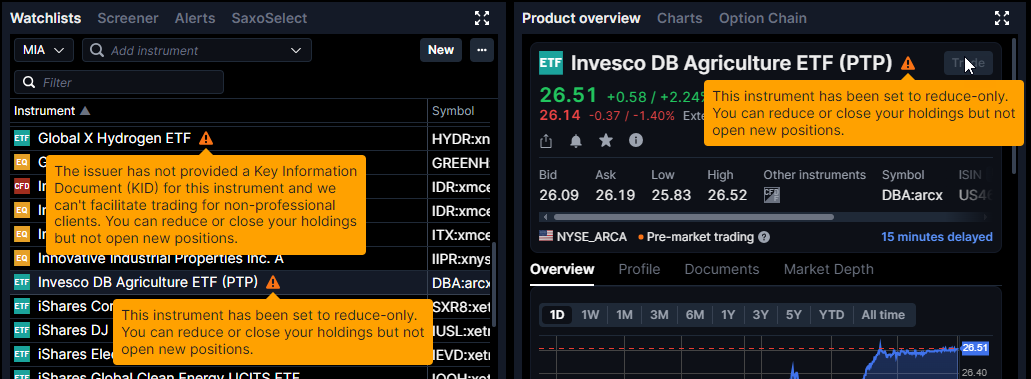1031x379 pixels.
Task: Select the 5Y chart range
Action: (x=794, y=315)
